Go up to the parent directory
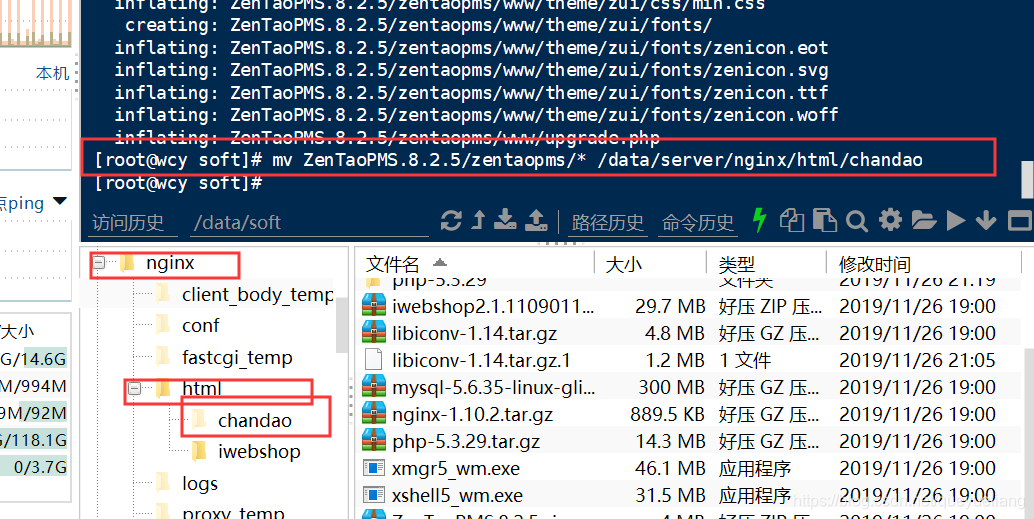Screen dimensions: 1034x519 (x=479, y=220)
